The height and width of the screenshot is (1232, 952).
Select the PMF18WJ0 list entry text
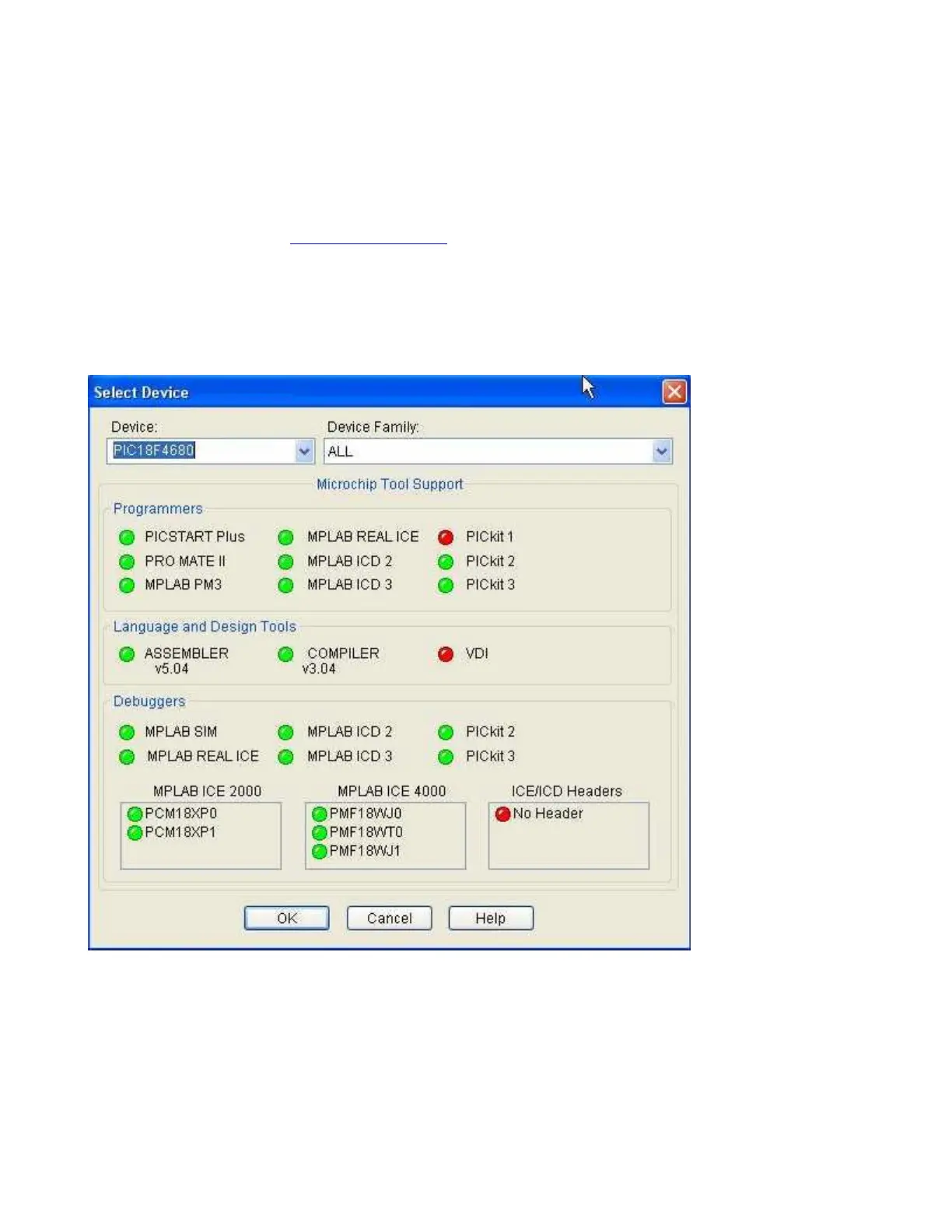[366, 814]
